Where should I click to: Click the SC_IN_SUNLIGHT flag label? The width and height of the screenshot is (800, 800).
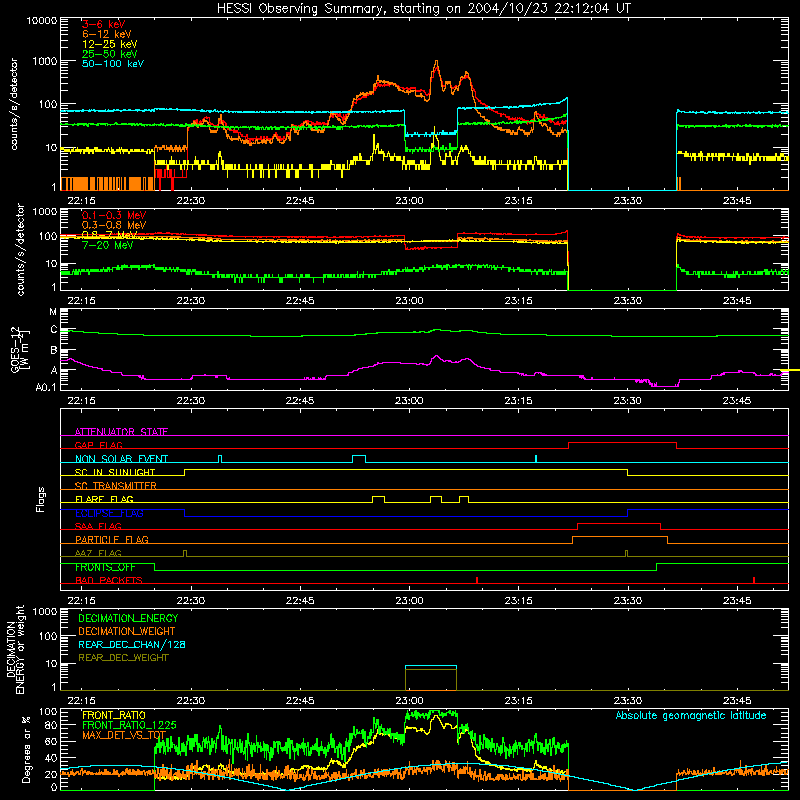tap(115, 472)
